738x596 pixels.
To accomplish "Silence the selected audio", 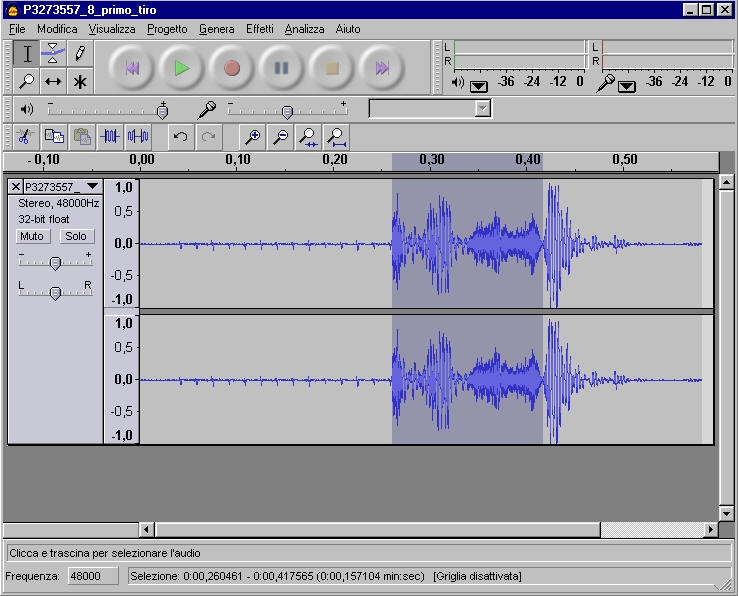I will click(138, 137).
